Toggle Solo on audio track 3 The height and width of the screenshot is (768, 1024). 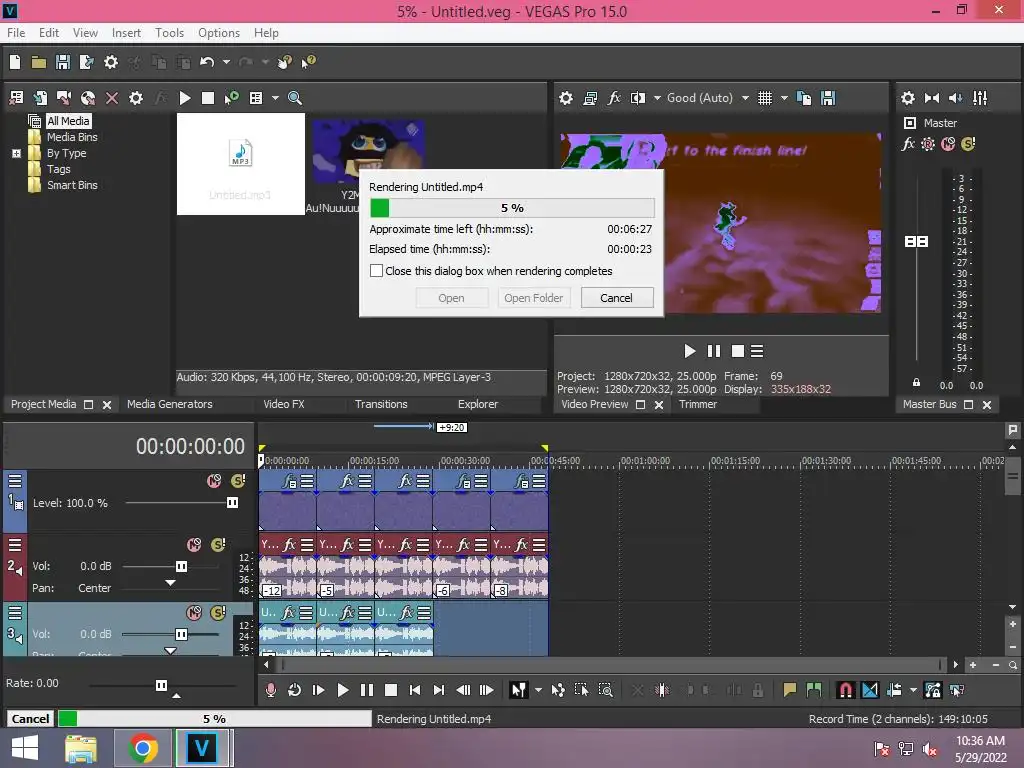click(218, 613)
